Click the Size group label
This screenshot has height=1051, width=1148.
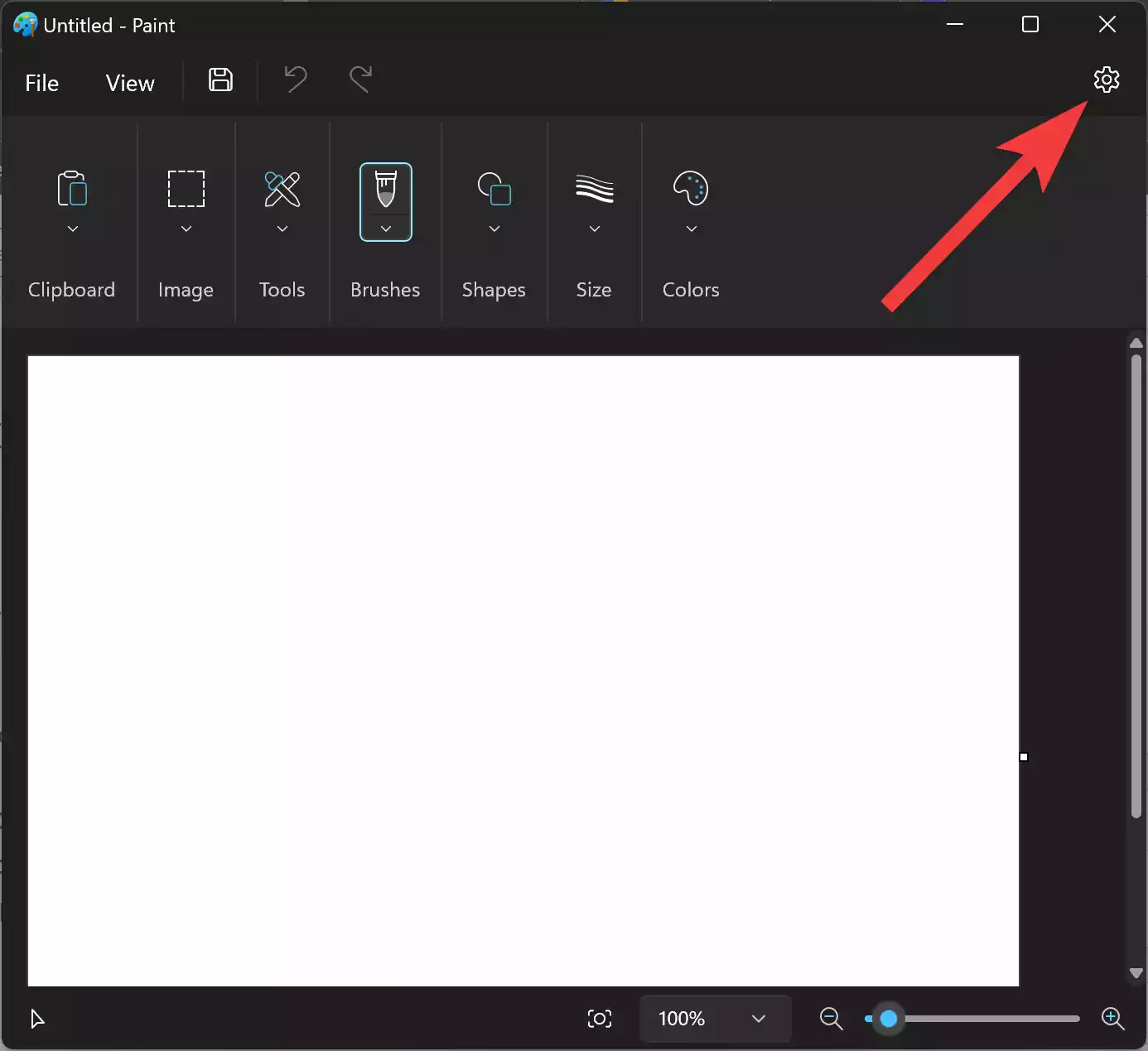[x=594, y=290]
